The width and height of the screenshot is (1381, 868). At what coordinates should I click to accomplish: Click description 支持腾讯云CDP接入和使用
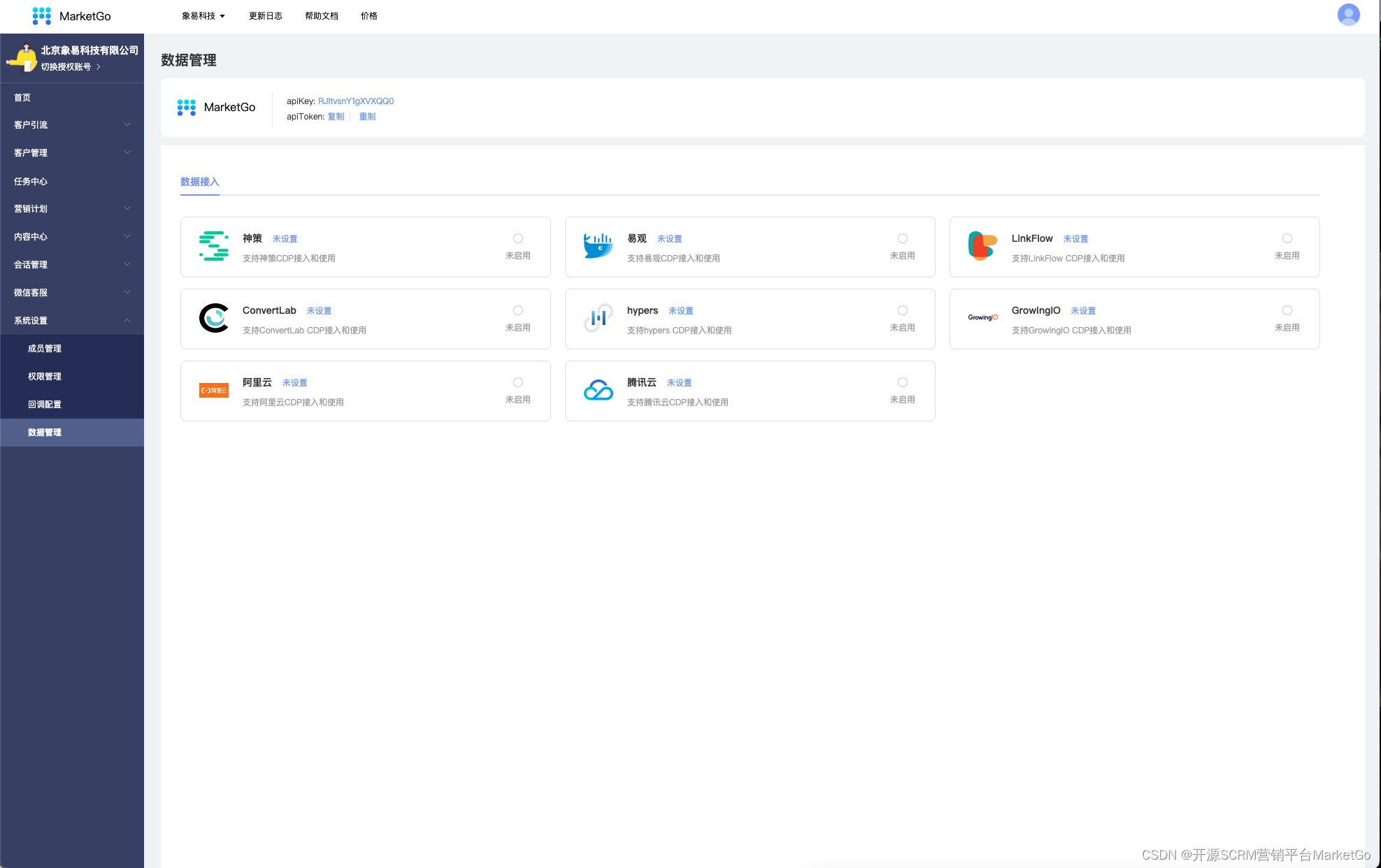[678, 403]
